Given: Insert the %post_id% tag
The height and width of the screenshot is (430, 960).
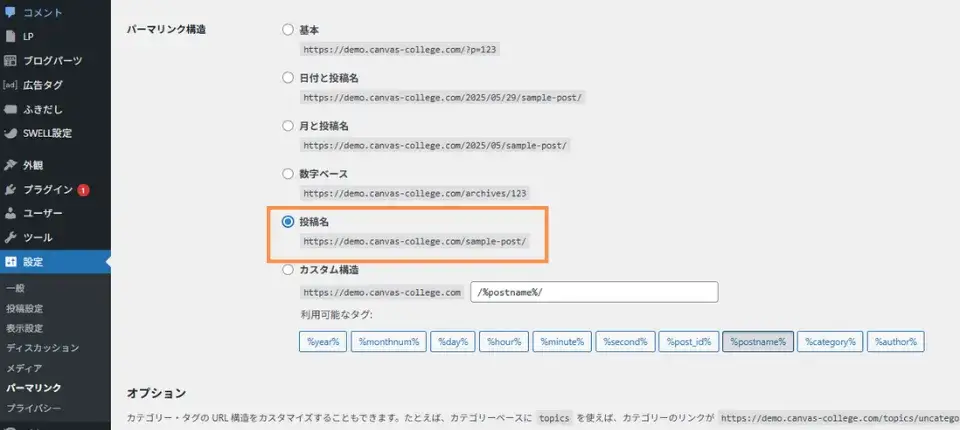Looking at the screenshot, I should 689,342.
